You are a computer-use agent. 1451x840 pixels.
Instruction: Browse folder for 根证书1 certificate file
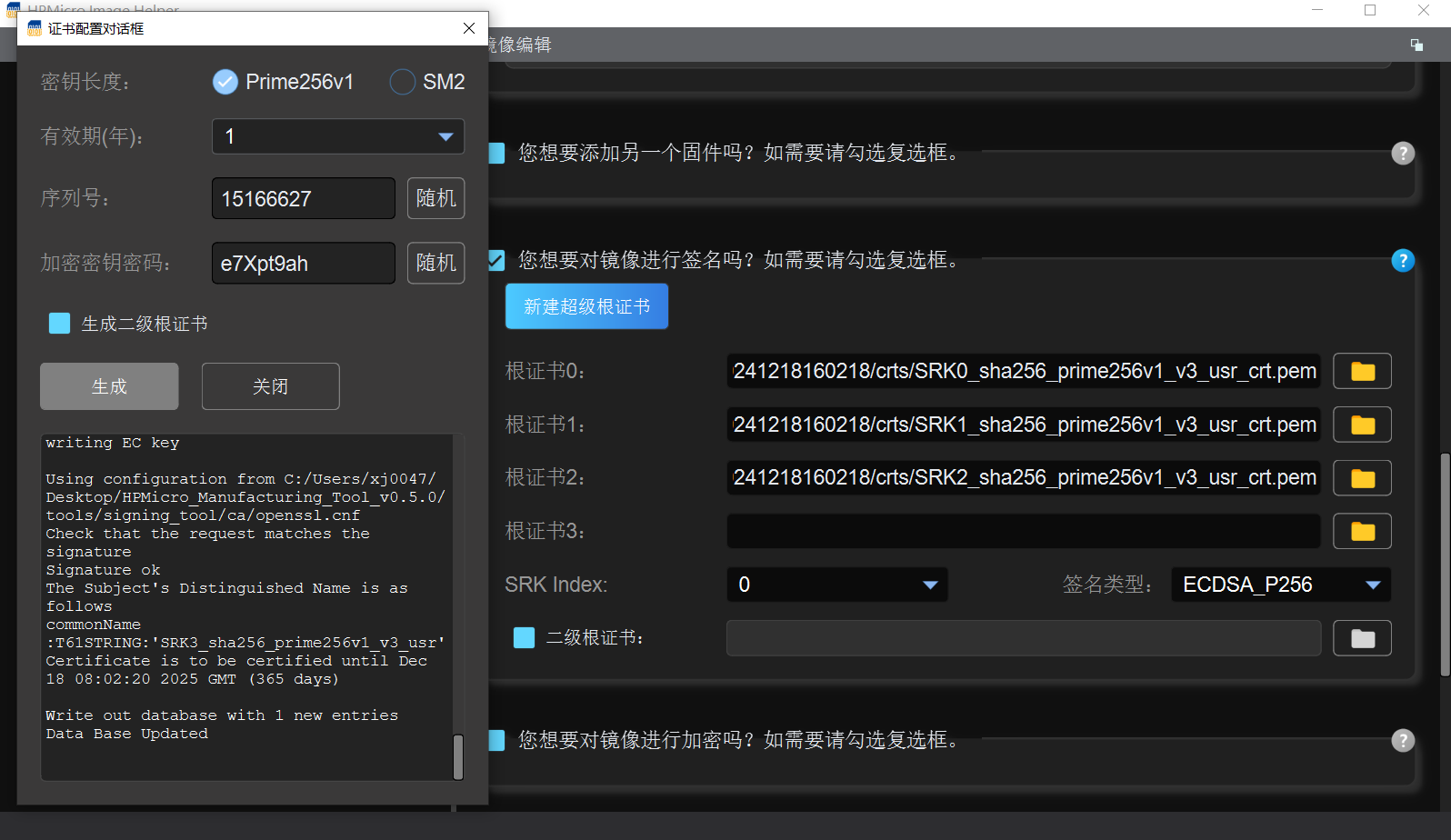(1362, 425)
